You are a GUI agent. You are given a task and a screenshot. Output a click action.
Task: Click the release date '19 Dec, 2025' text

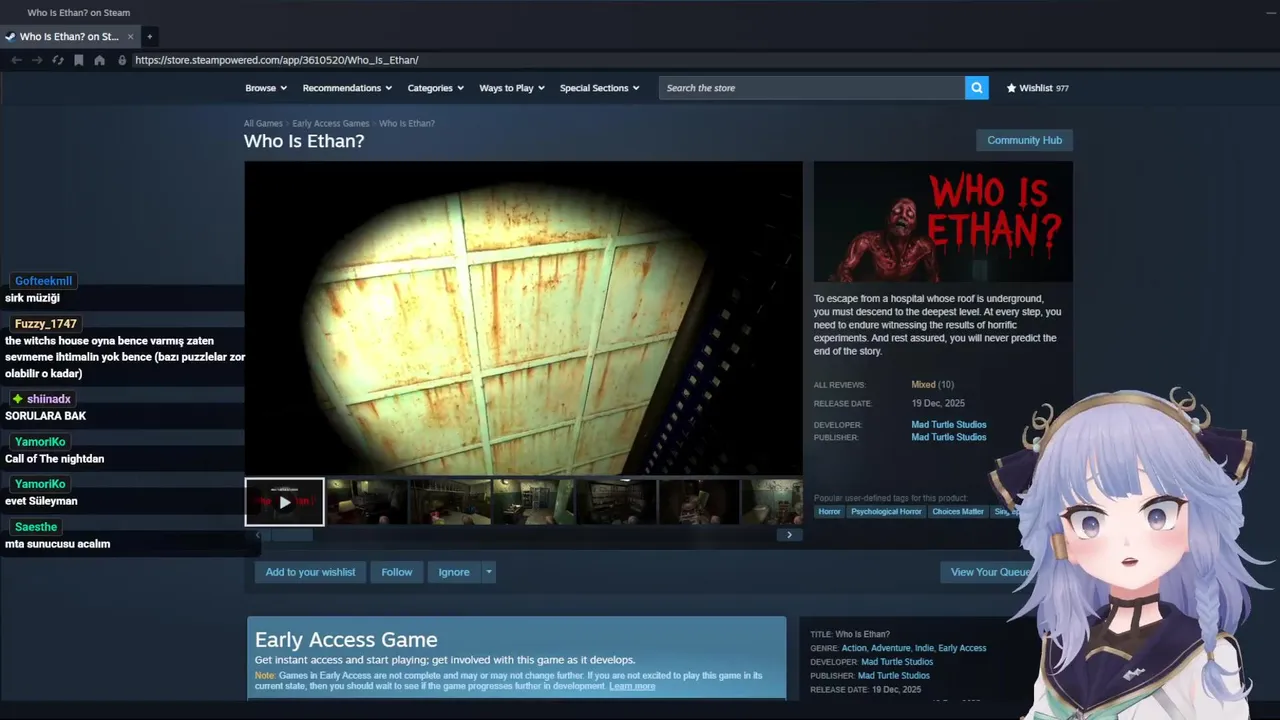pos(938,404)
